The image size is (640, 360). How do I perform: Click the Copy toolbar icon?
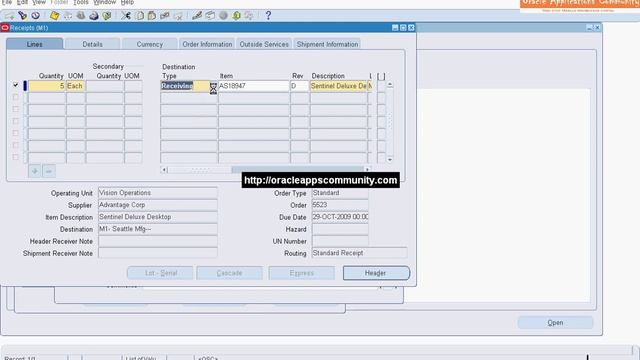[x=140, y=16]
